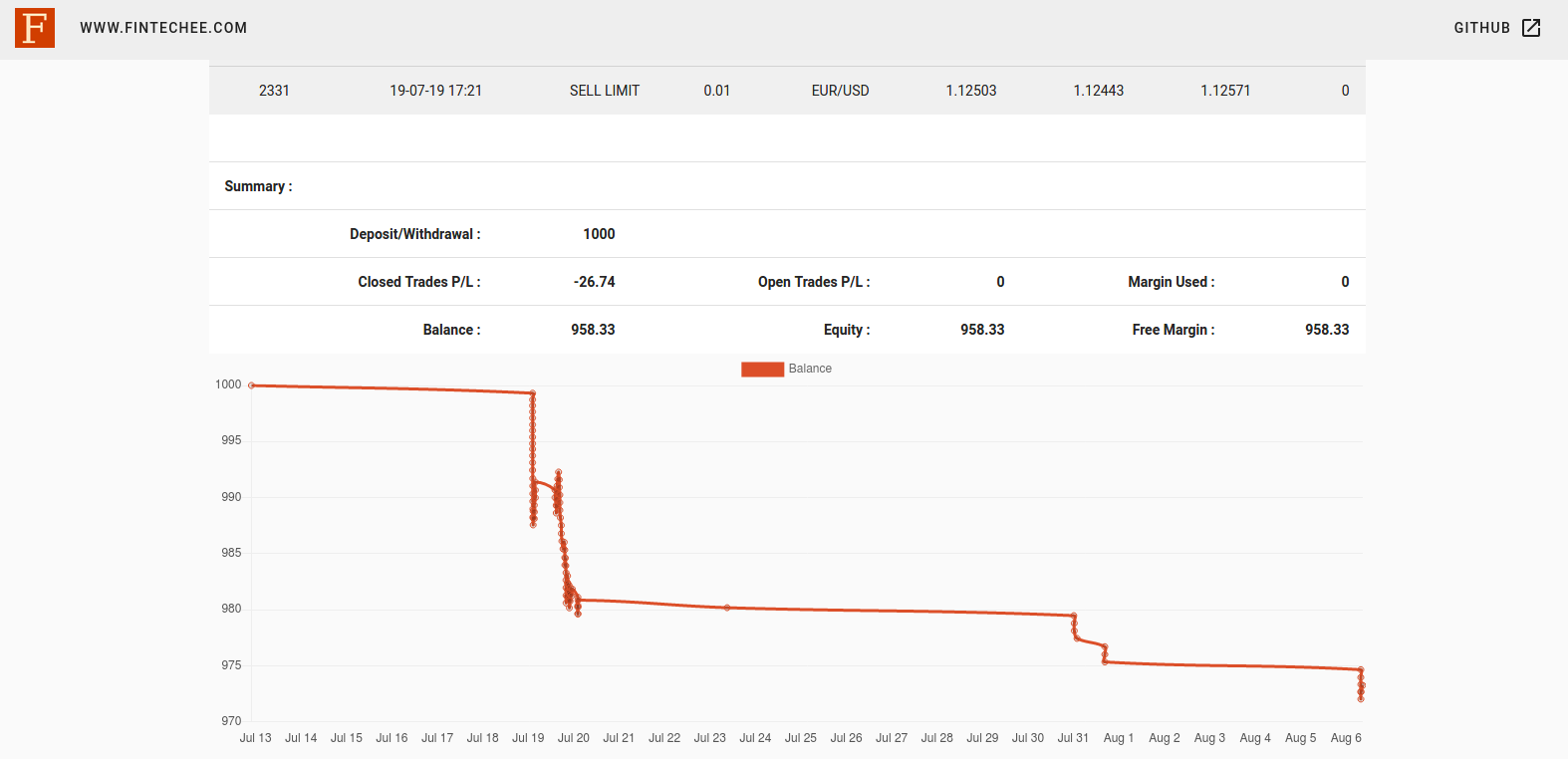The width and height of the screenshot is (1568, 759).
Task: Click the Balance label in the summary
Action: tap(451, 330)
